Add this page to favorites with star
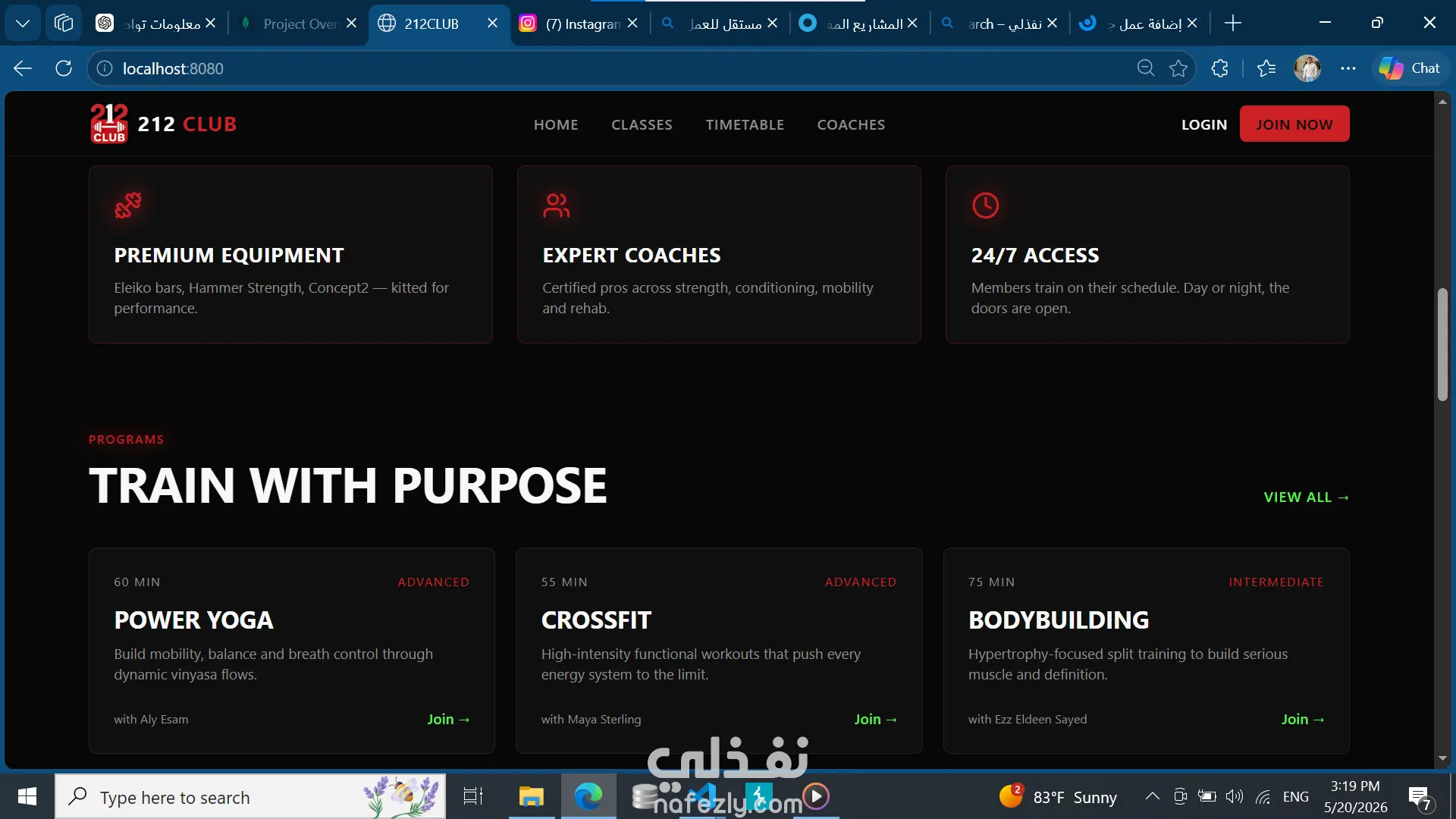This screenshot has width=1456, height=819. 1178,68
